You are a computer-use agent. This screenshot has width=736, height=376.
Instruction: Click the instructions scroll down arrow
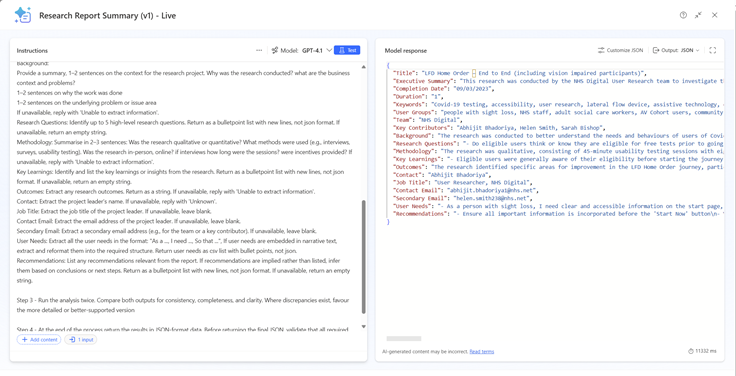click(x=363, y=326)
